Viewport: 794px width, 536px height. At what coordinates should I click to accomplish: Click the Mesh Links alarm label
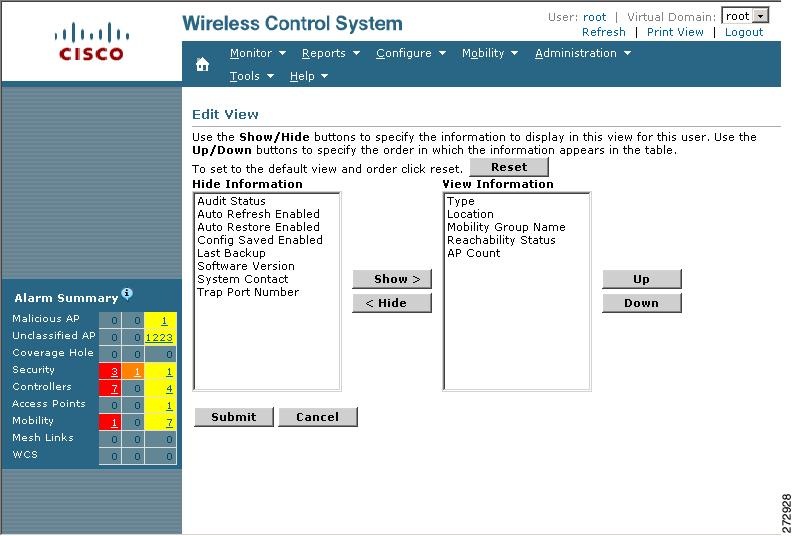(43, 437)
